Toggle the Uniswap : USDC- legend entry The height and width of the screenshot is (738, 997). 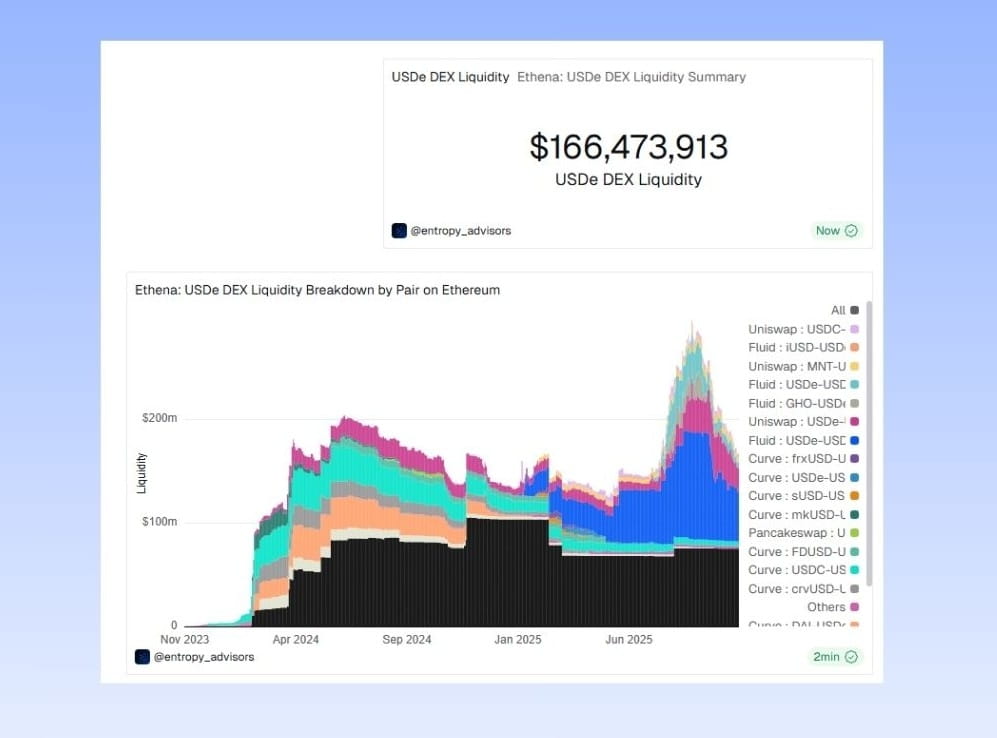[x=804, y=329]
